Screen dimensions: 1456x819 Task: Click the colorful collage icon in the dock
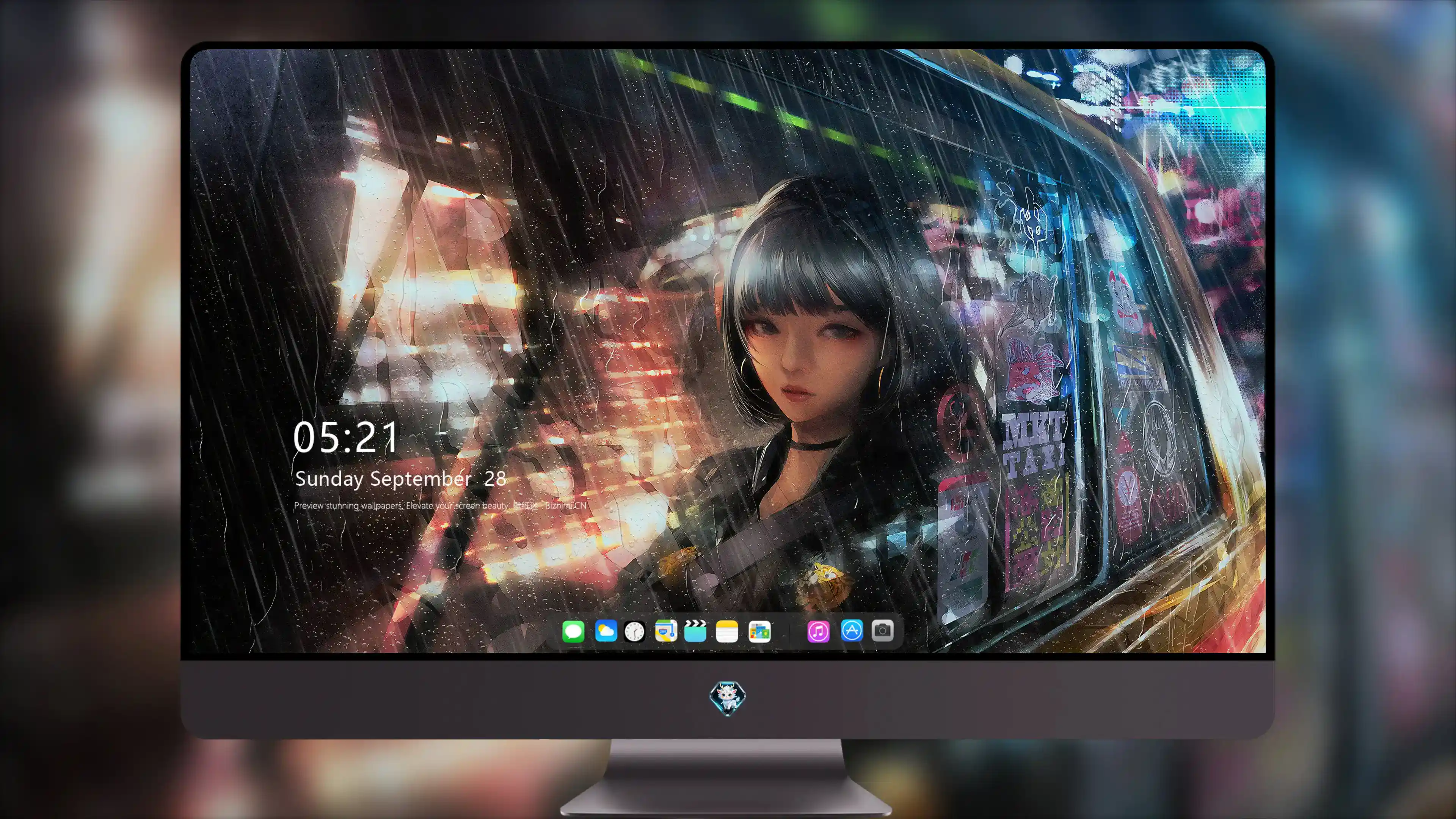coord(759,631)
